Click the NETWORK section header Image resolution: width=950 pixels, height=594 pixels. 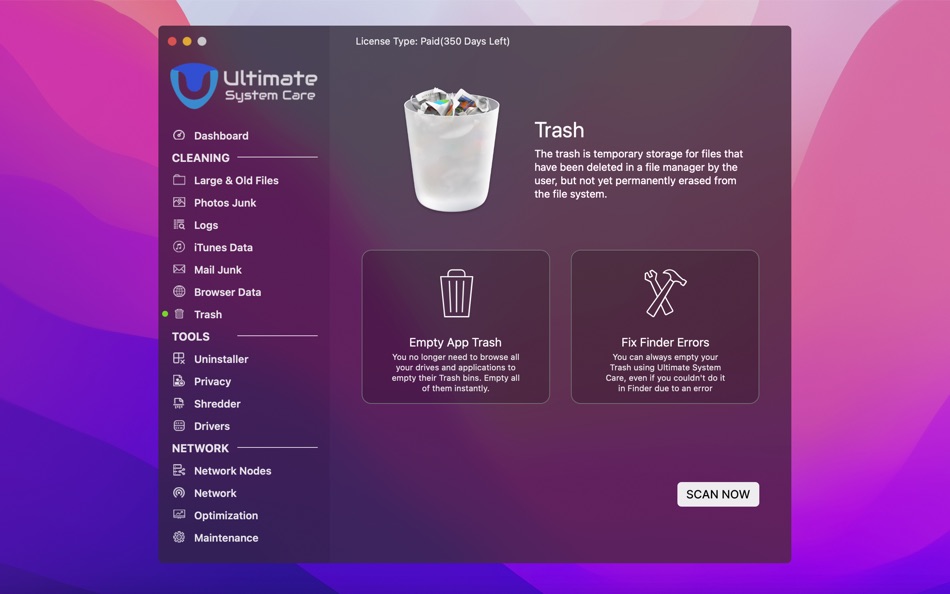(x=200, y=449)
